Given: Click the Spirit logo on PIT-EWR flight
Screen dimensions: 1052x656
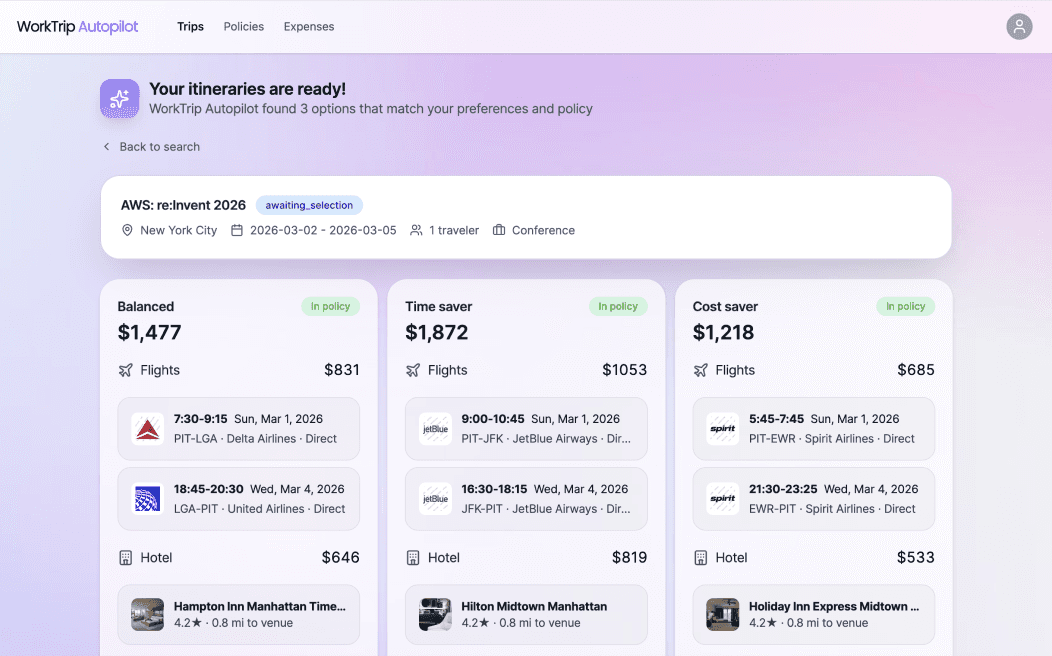Looking at the screenshot, I should click(723, 429).
